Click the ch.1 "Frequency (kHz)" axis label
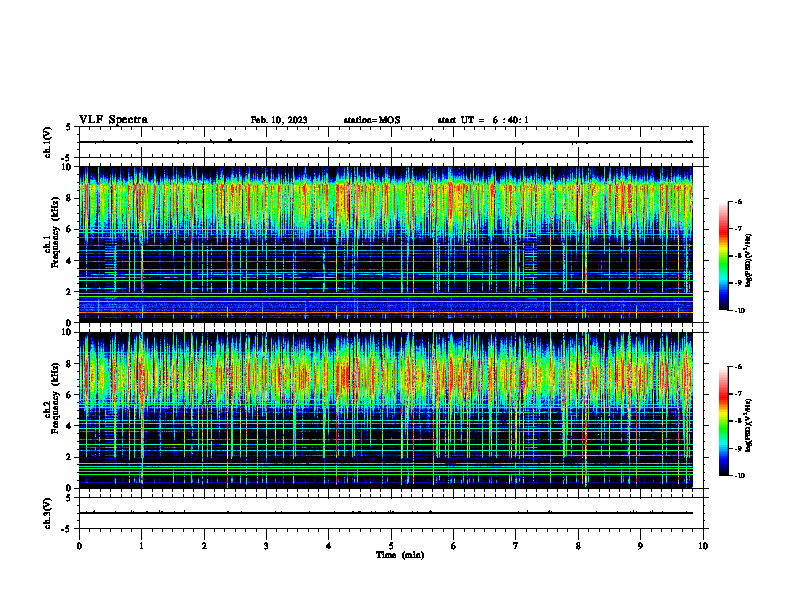Image resolution: width=792 pixels, height=612 pixels. (x=55, y=232)
